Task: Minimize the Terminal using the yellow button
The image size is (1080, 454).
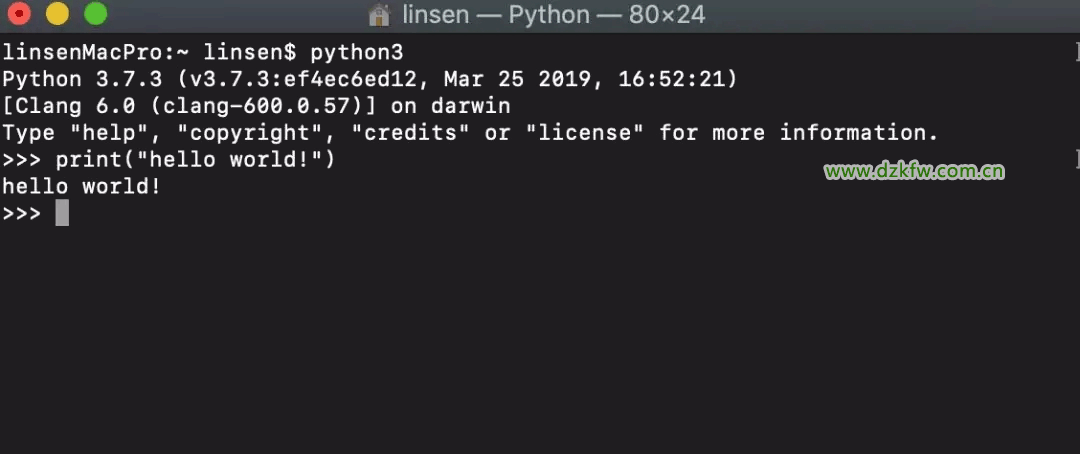Action: point(57,14)
